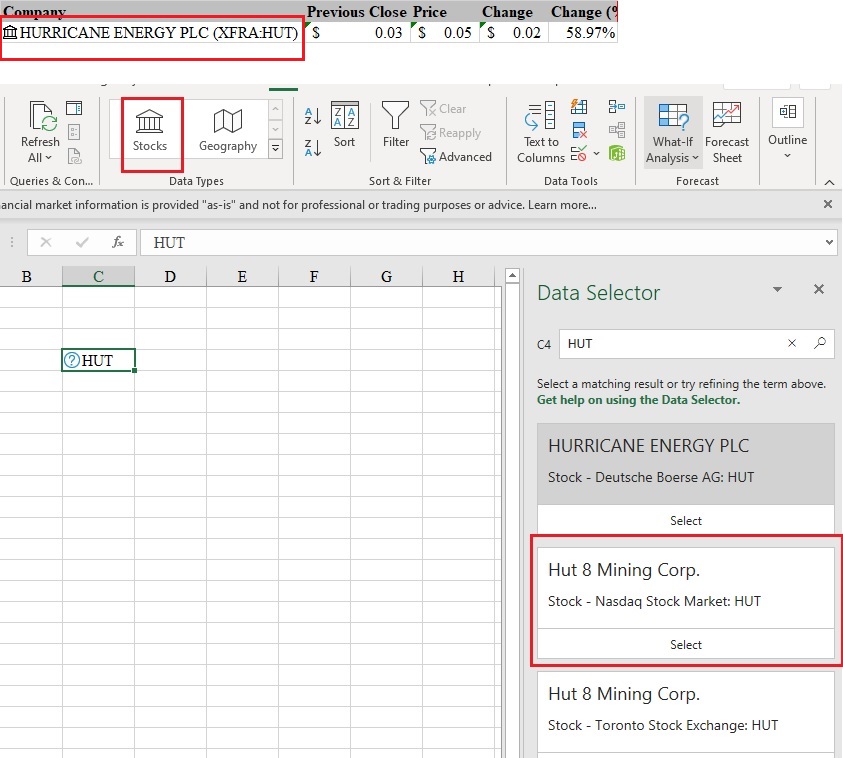The height and width of the screenshot is (758, 843).
Task: Expand the Outline group
Action: tap(788, 129)
